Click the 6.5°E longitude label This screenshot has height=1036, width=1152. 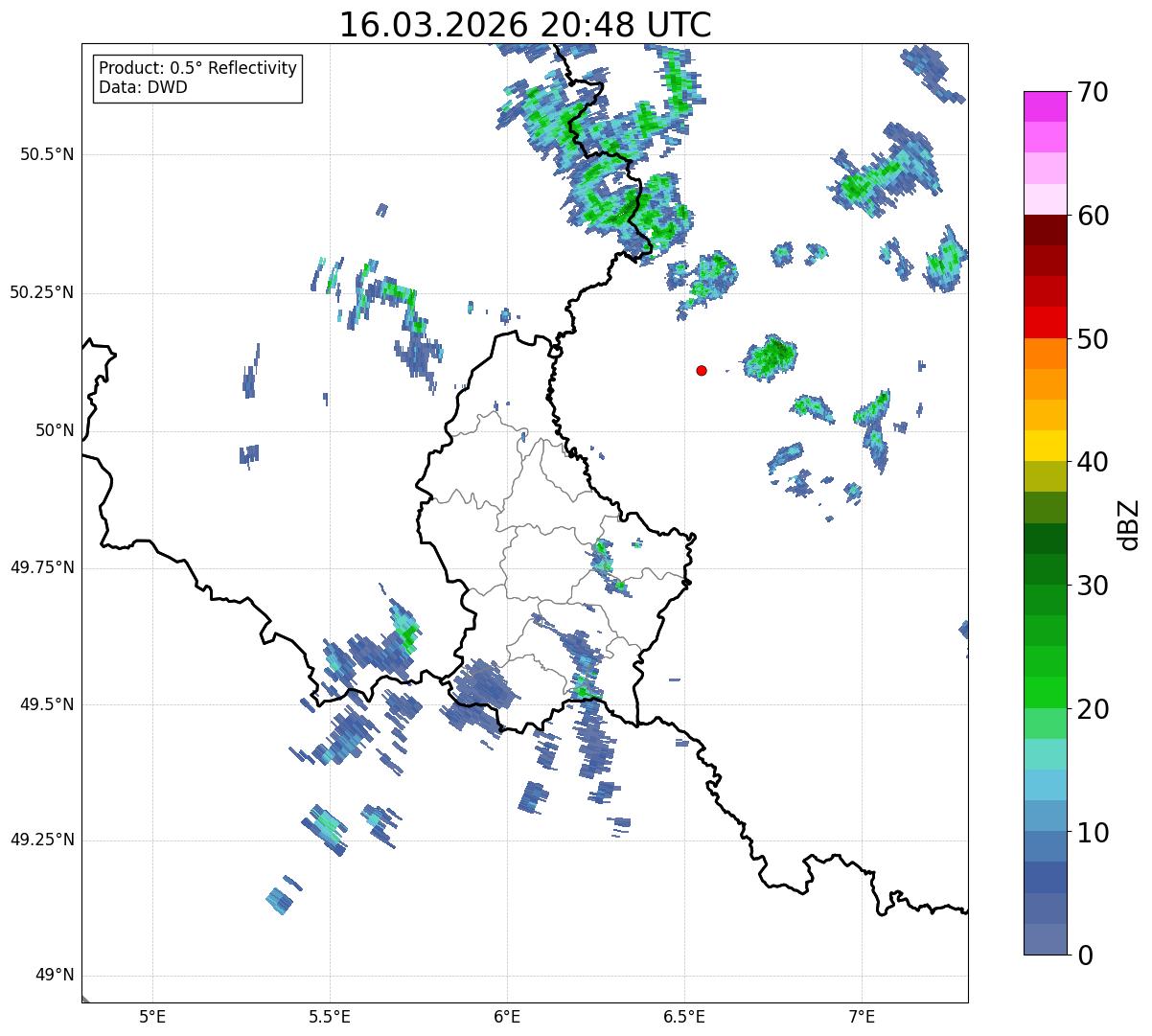tap(684, 1017)
